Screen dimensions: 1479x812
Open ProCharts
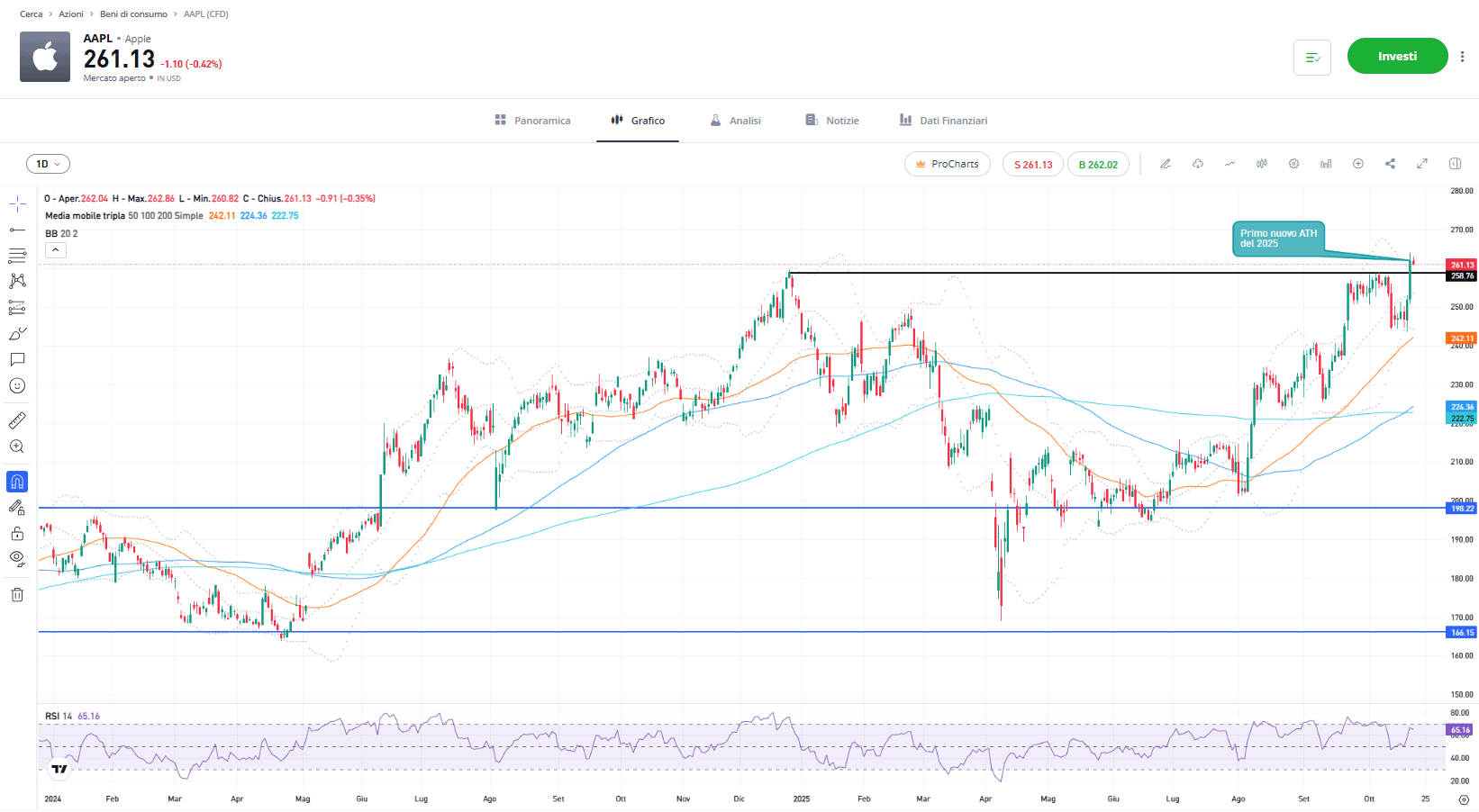click(x=947, y=164)
